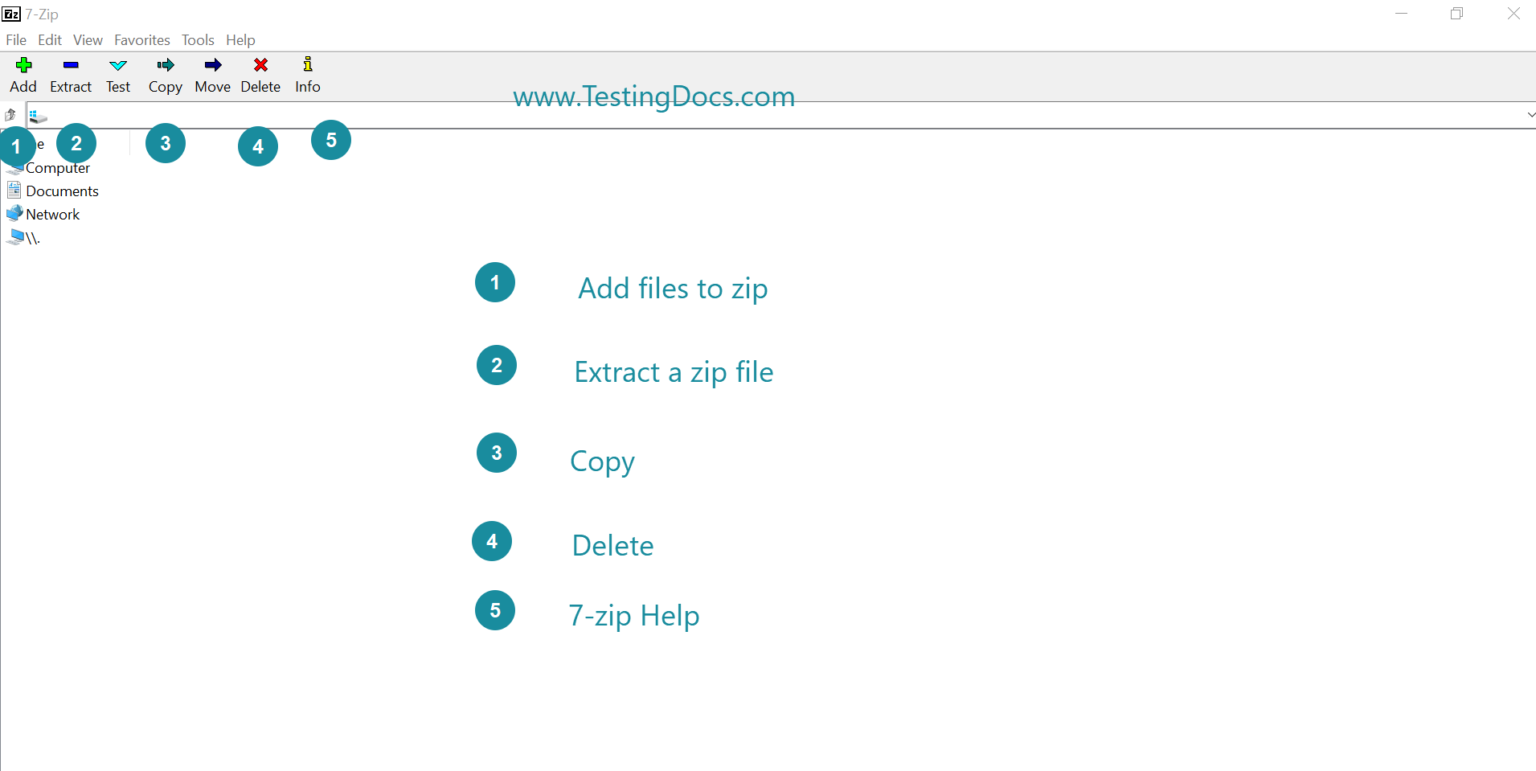Click the 7-Zip icon in the title bar
Viewport: 1536px width, 771px height.
(10, 13)
